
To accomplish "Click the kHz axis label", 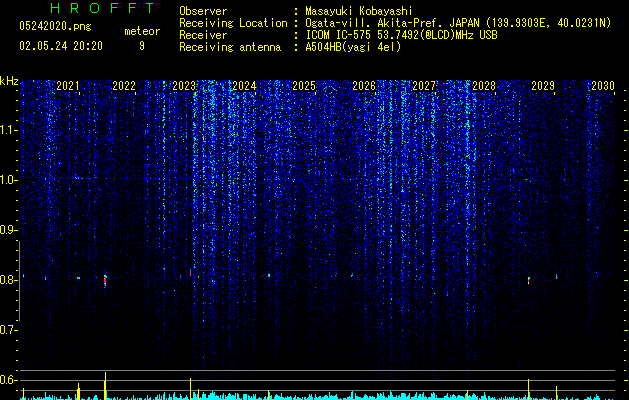I will coord(9,81).
